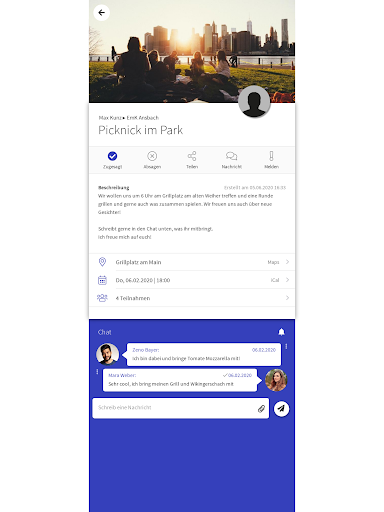This screenshot has height=512, width=384.
Task: Expand the location row chevron
Action: tap(287, 262)
